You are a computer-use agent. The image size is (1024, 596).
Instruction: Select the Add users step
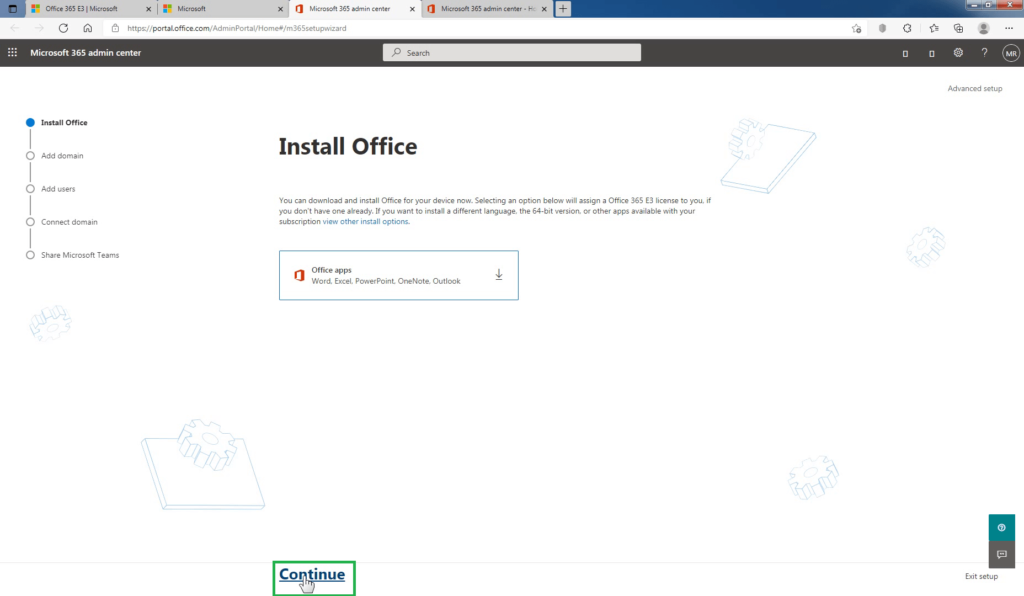click(x=51, y=189)
